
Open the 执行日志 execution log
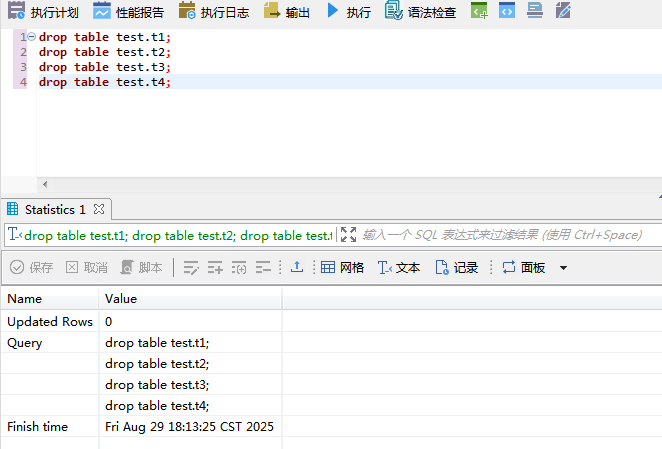pos(213,12)
